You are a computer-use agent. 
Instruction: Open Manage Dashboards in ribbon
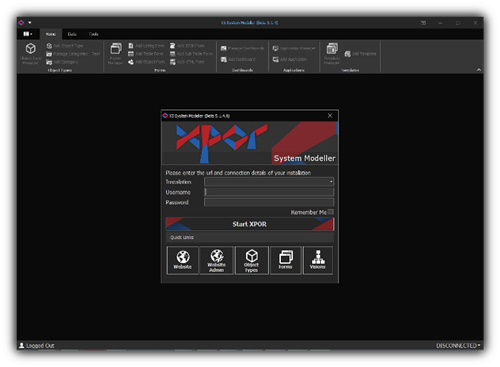coord(242,48)
